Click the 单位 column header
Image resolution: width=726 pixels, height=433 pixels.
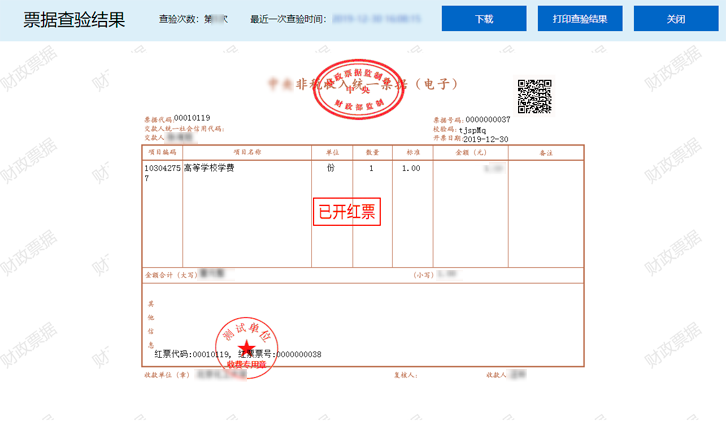point(332,152)
